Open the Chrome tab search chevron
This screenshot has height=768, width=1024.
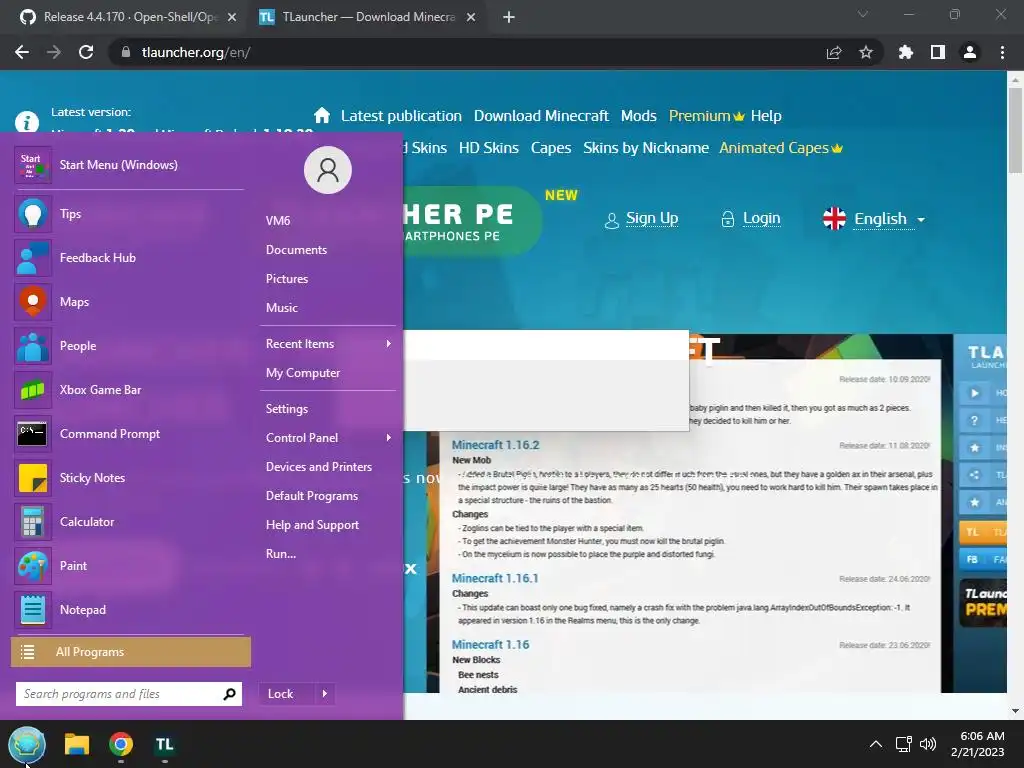coord(863,14)
